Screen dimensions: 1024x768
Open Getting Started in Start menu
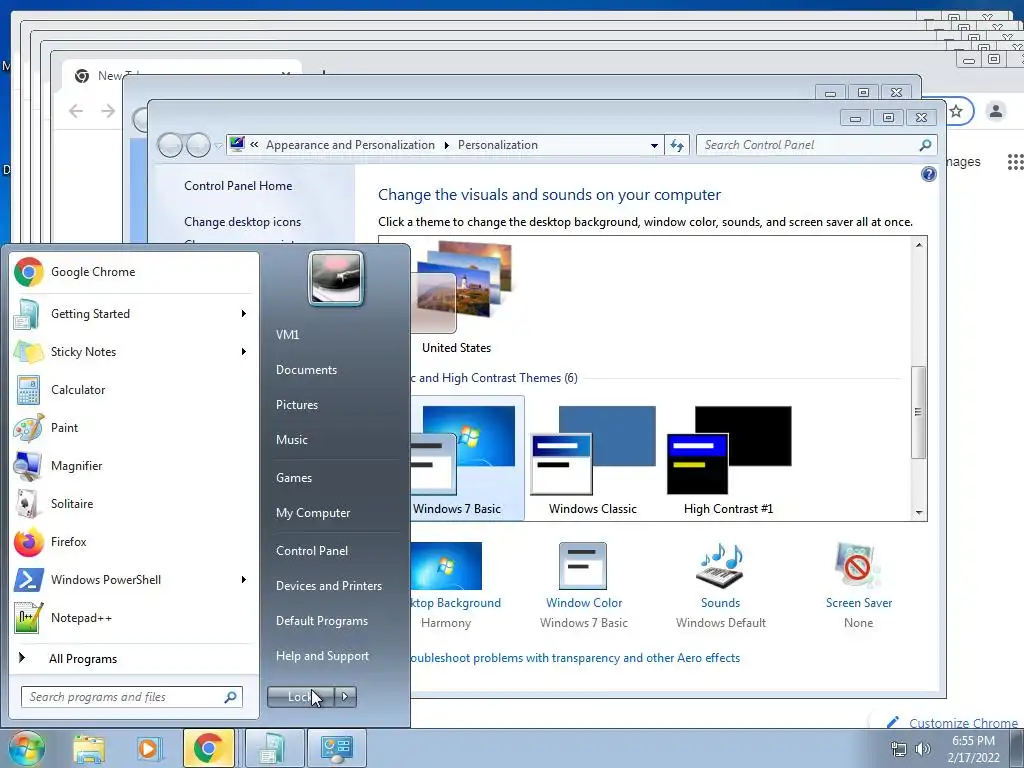134,313
